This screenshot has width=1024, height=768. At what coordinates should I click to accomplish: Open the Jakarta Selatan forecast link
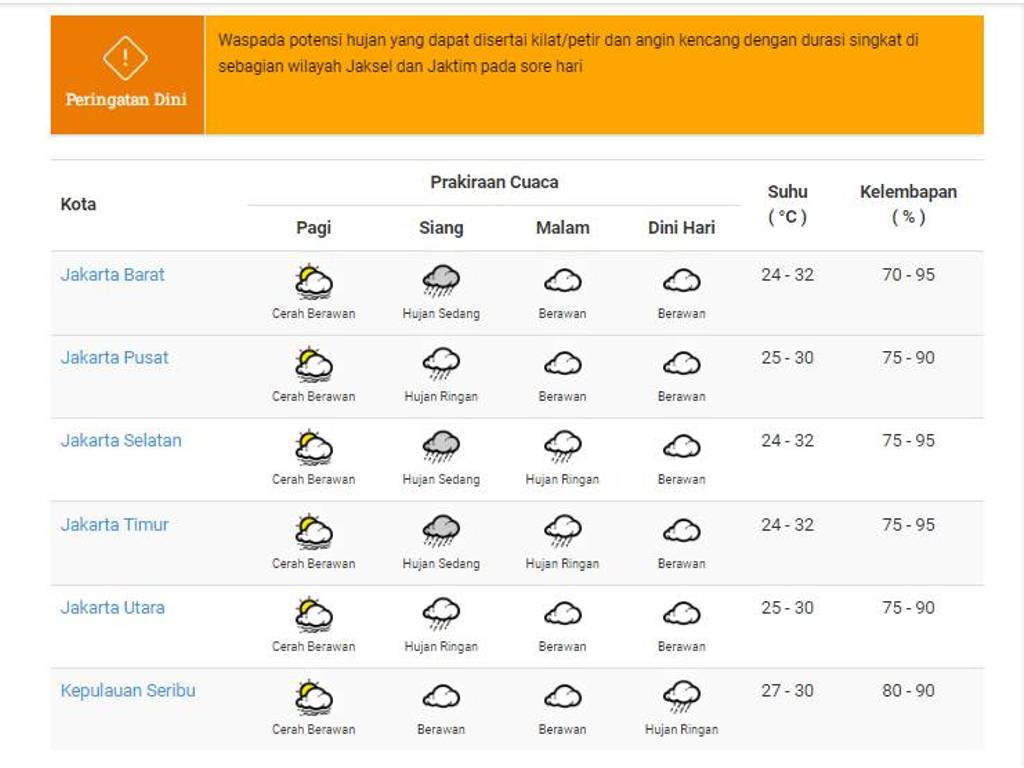[121, 441]
